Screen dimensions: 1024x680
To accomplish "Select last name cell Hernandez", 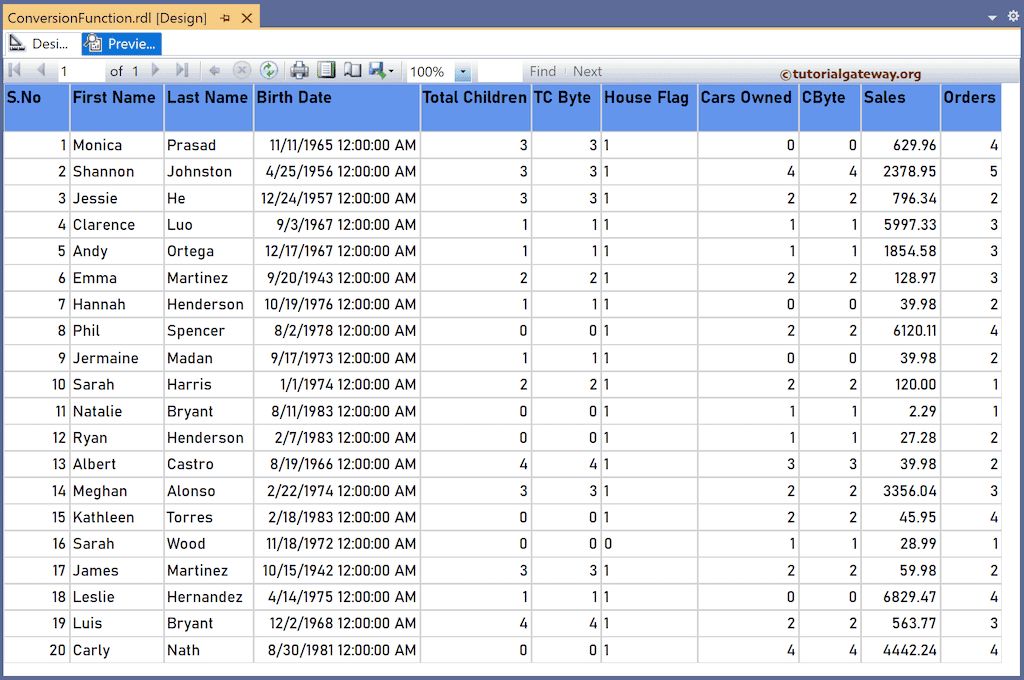I will pyautogui.click(x=208, y=597).
